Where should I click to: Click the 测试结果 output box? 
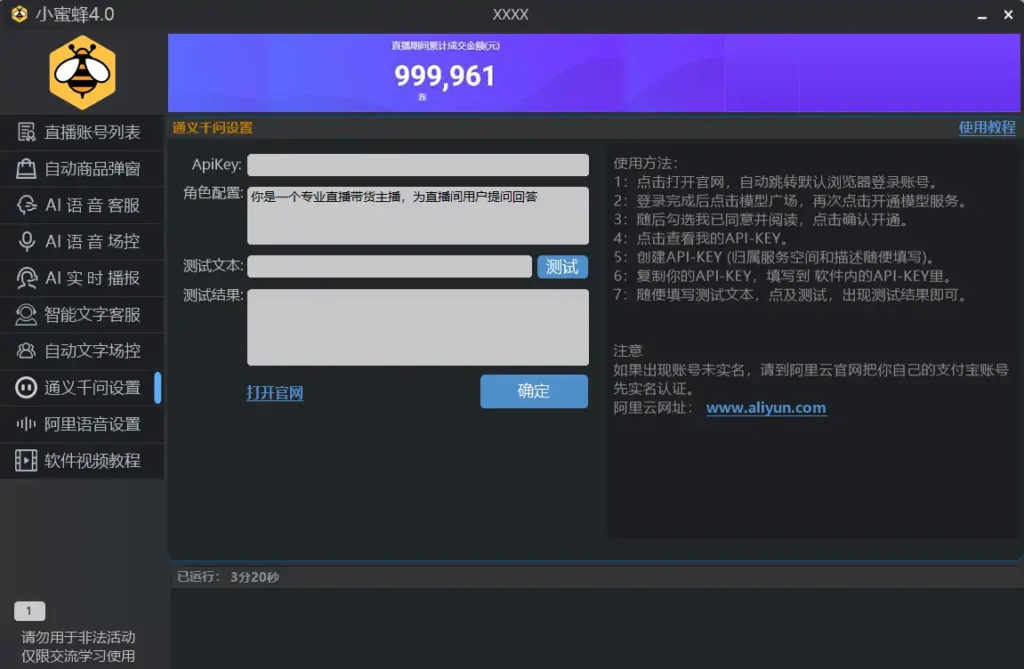(x=418, y=327)
